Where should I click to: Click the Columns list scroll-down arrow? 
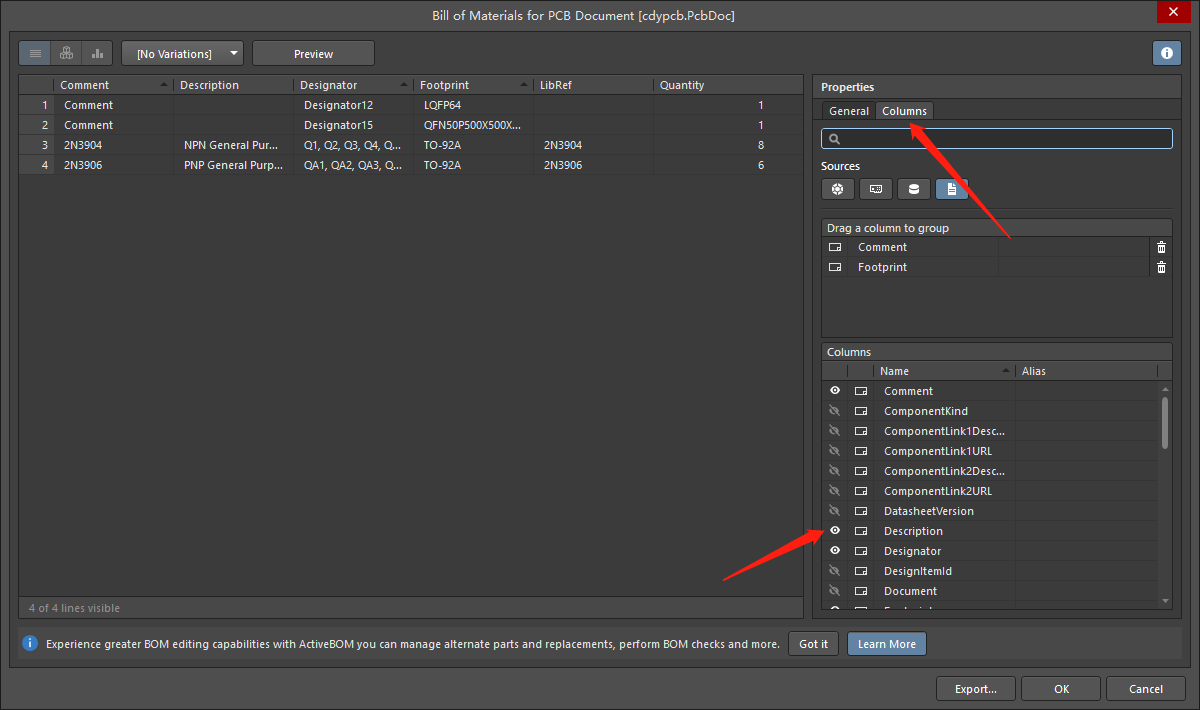click(x=1165, y=601)
